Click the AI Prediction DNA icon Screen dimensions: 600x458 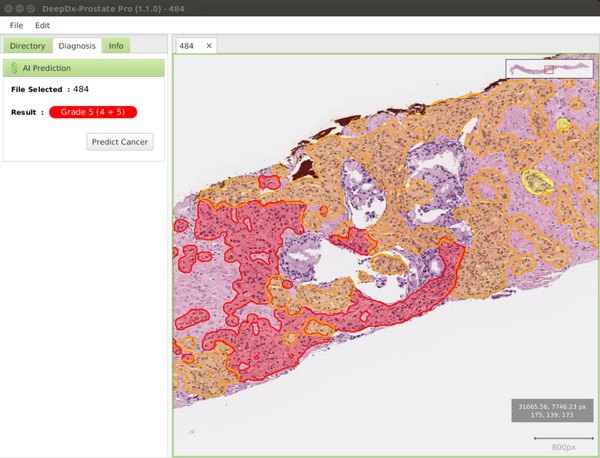point(14,68)
